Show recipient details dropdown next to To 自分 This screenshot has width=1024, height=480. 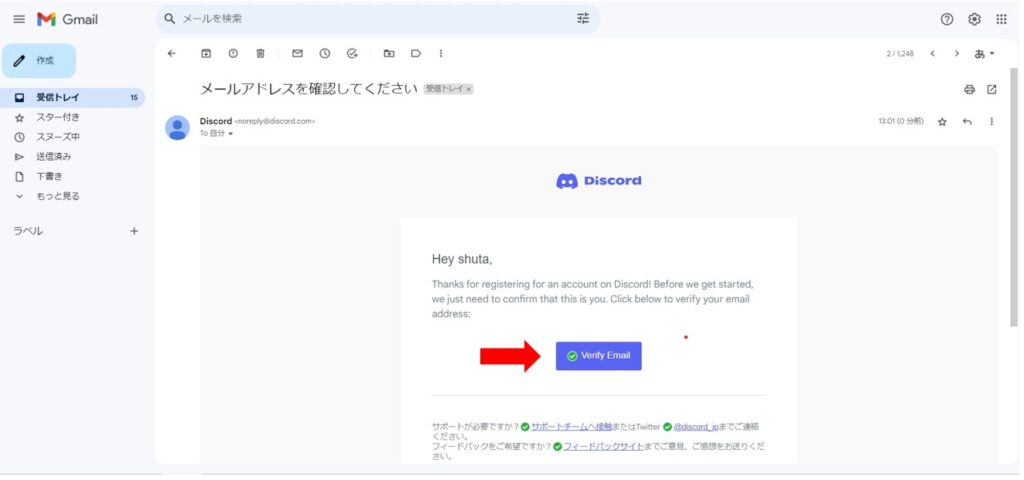pos(231,134)
